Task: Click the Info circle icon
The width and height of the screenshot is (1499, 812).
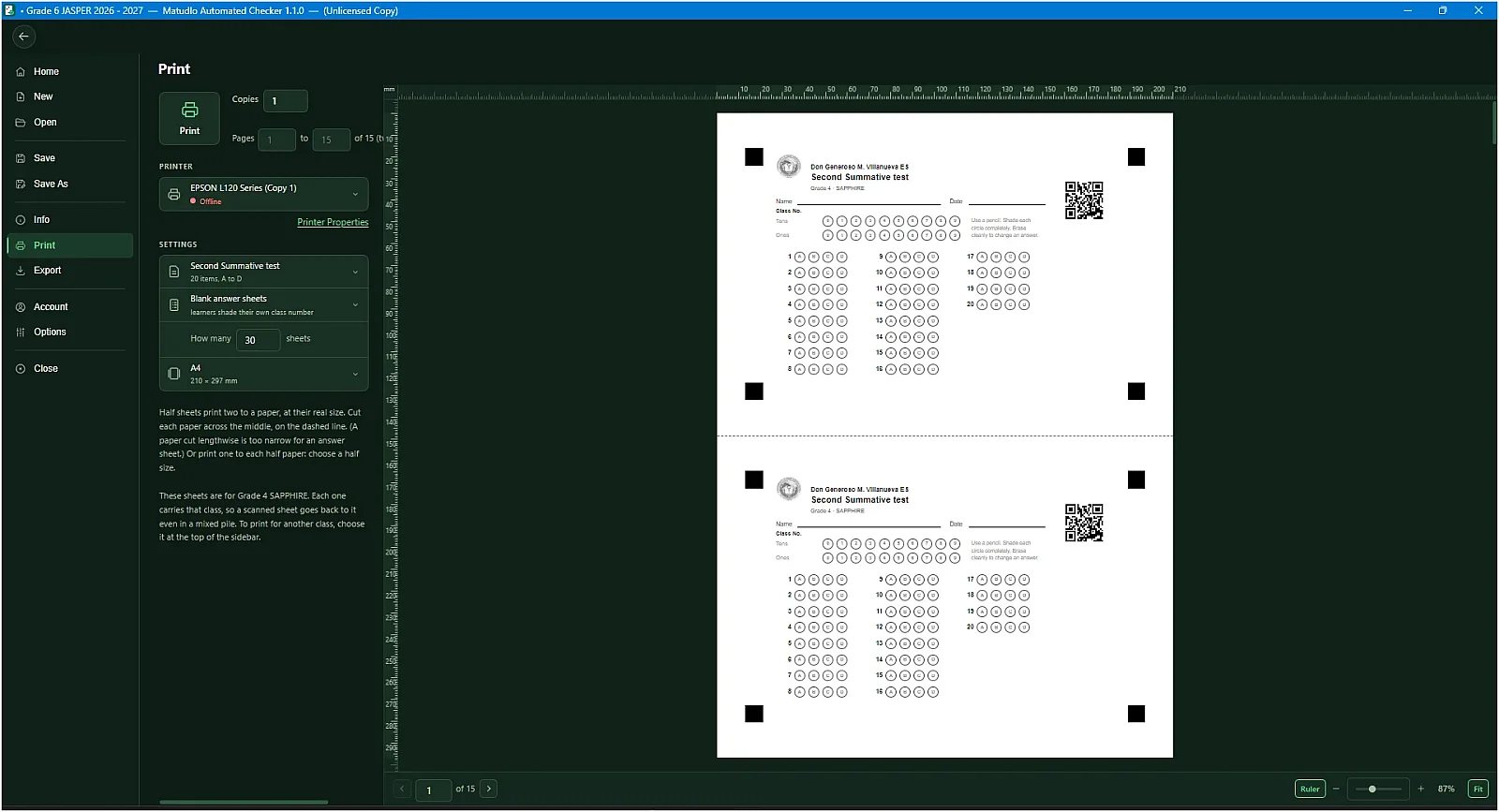Action: point(21,220)
